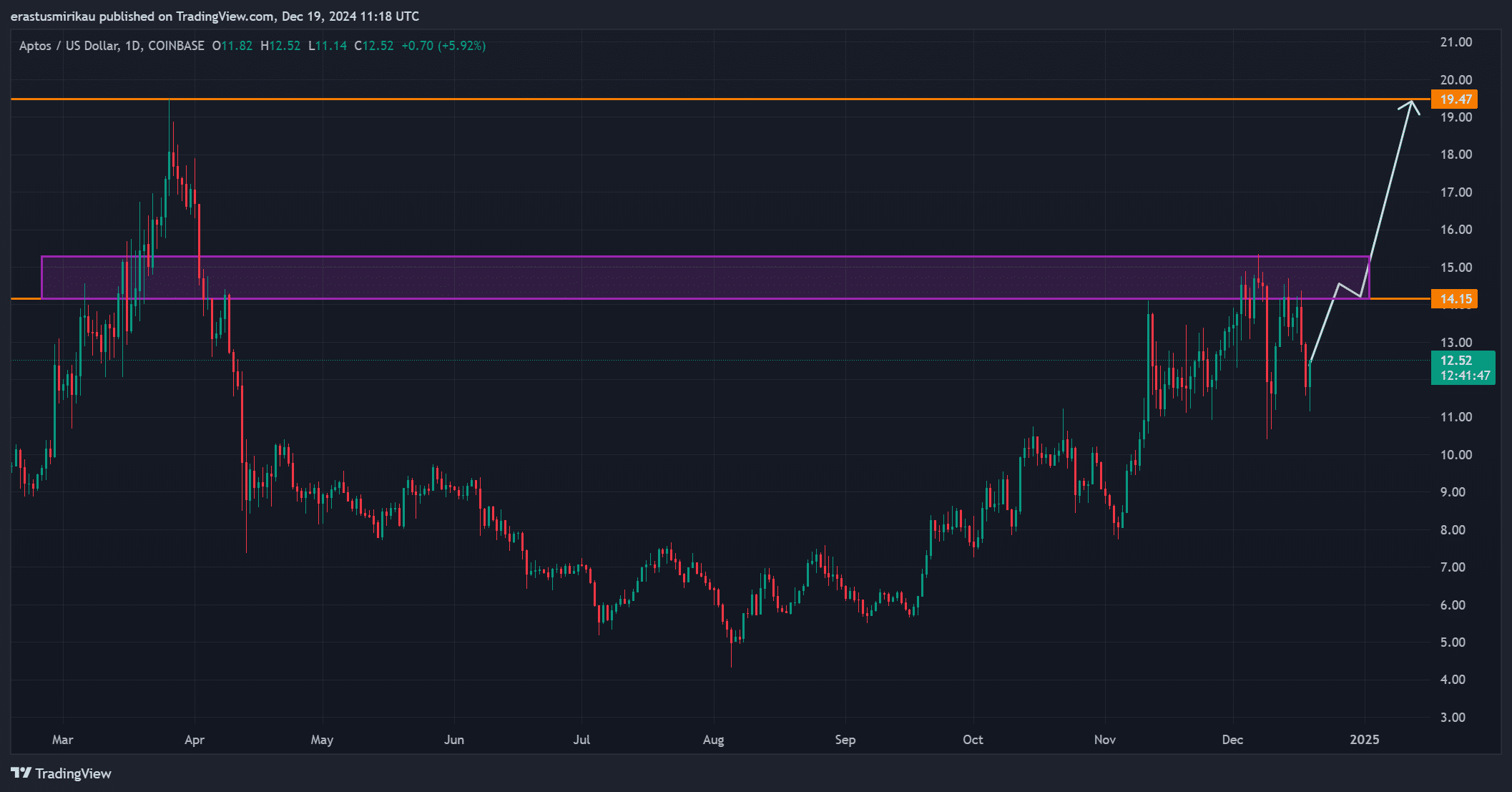Click the high value H12.52

click(280, 46)
